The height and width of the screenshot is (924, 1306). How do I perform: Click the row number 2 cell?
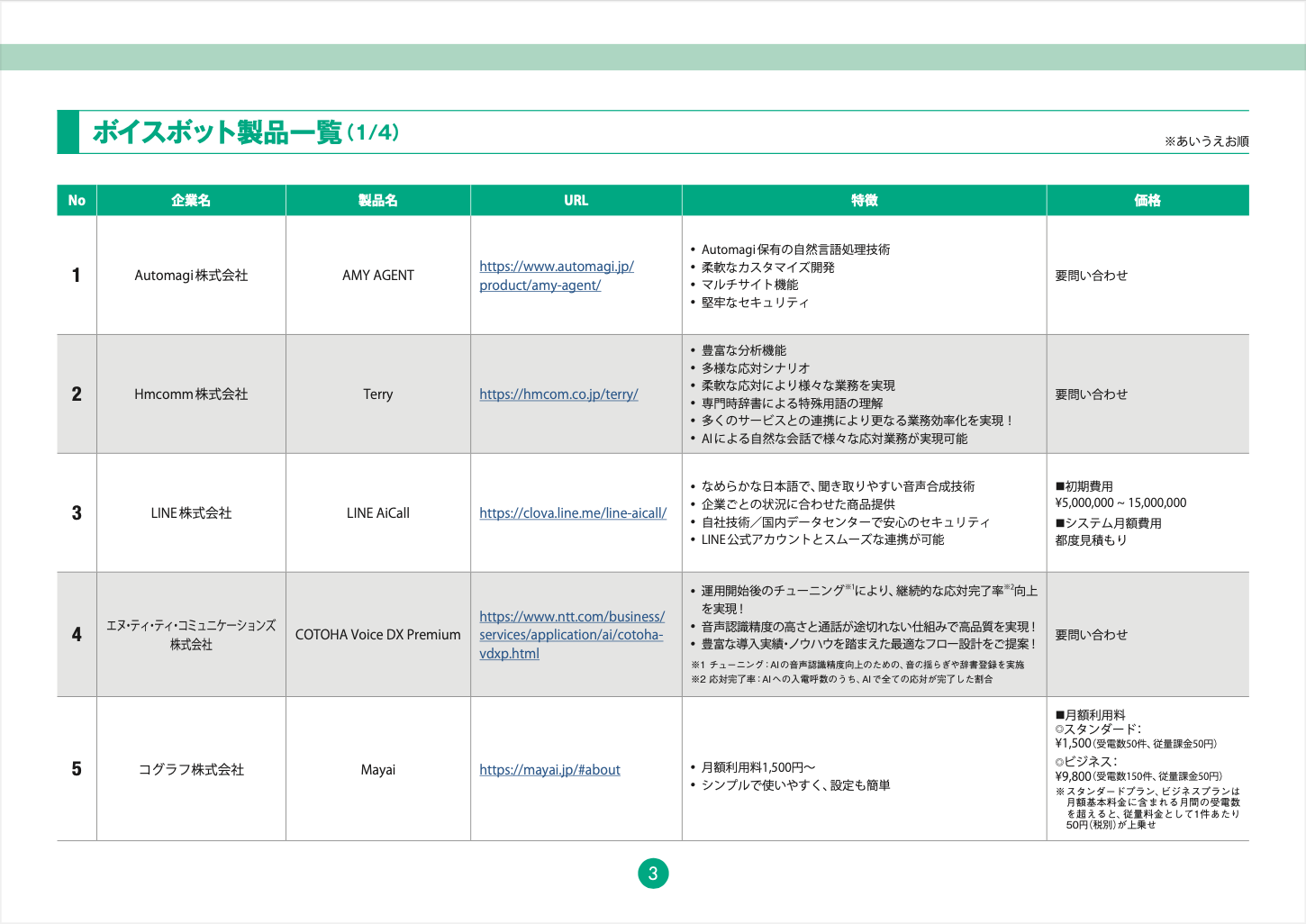click(x=77, y=394)
